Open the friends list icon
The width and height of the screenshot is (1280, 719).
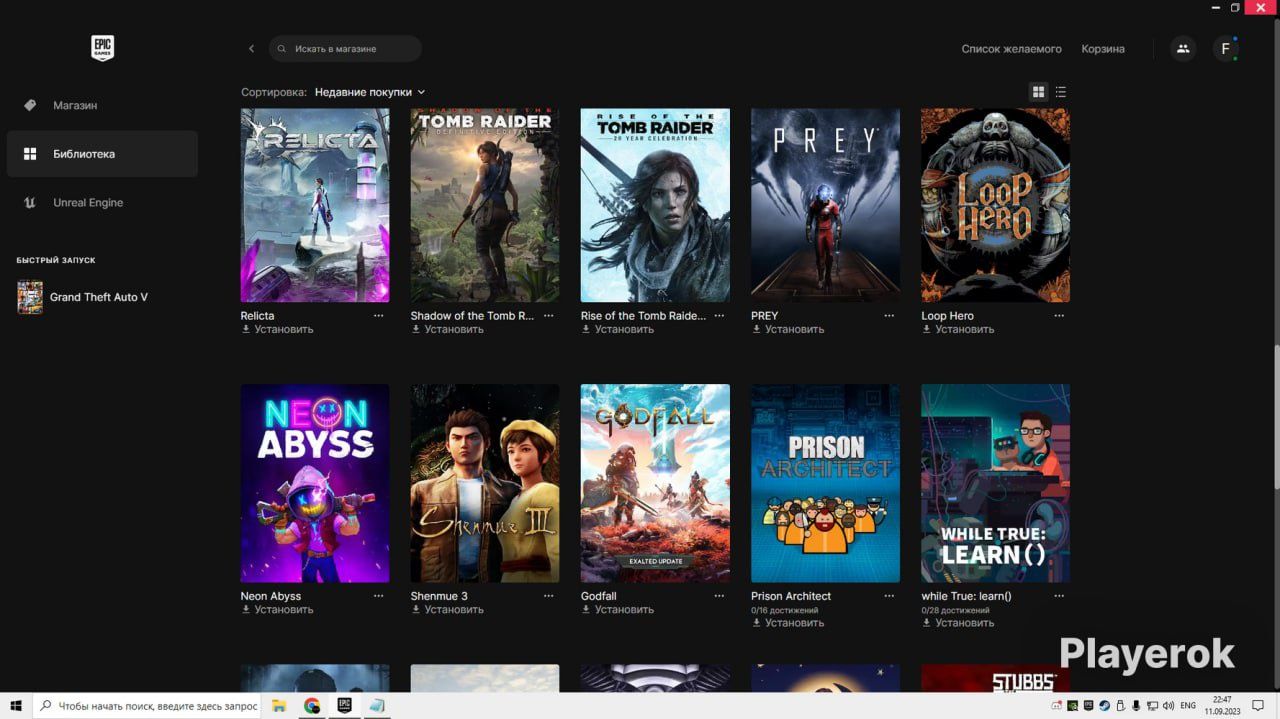tap(1183, 49)
